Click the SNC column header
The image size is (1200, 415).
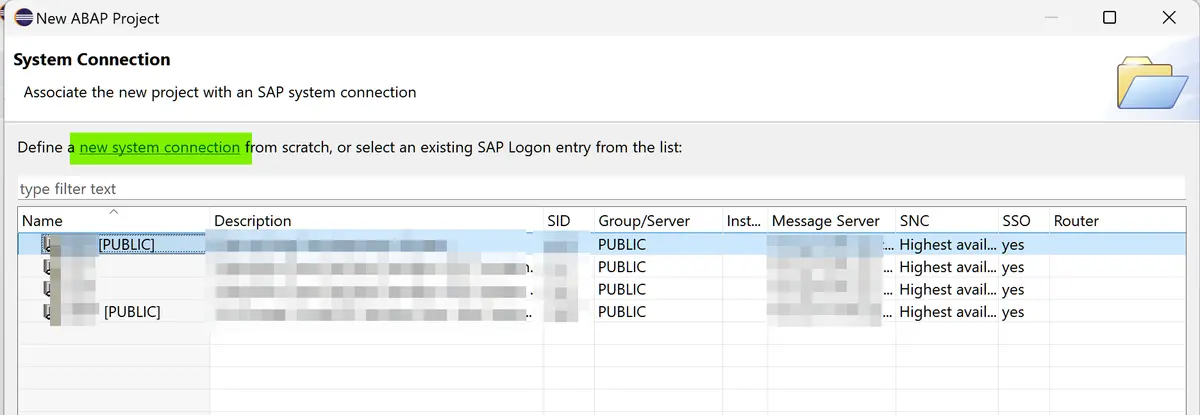coord(915,221)
